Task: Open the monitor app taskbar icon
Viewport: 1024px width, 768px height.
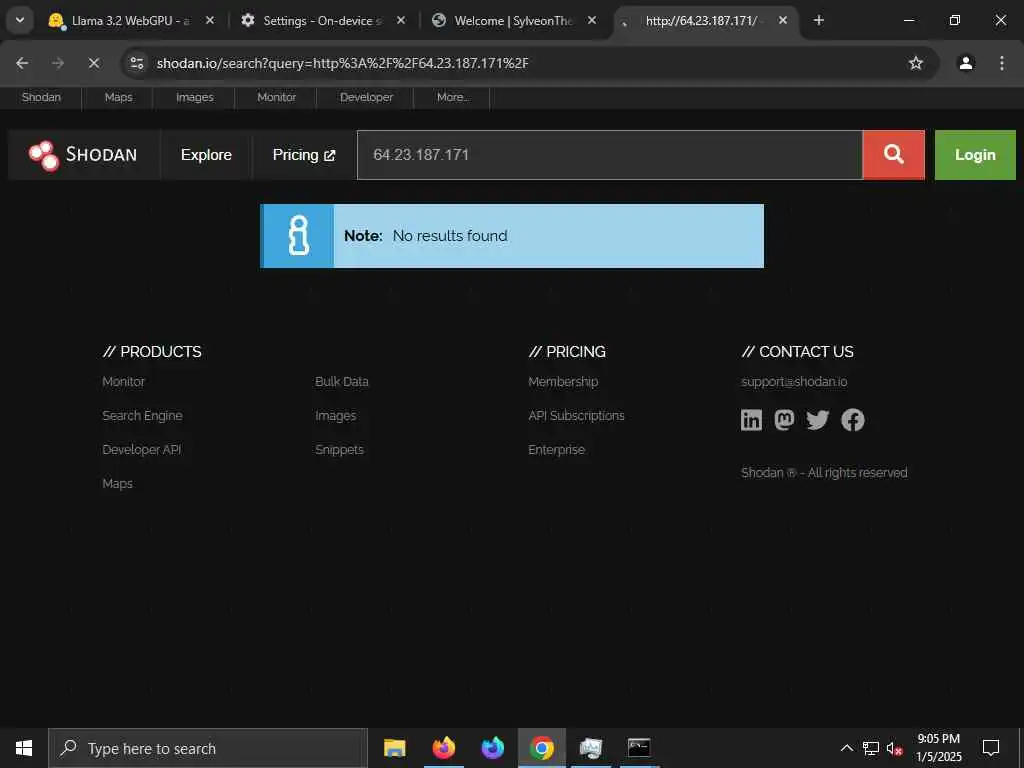Action: tap(590, 748)
